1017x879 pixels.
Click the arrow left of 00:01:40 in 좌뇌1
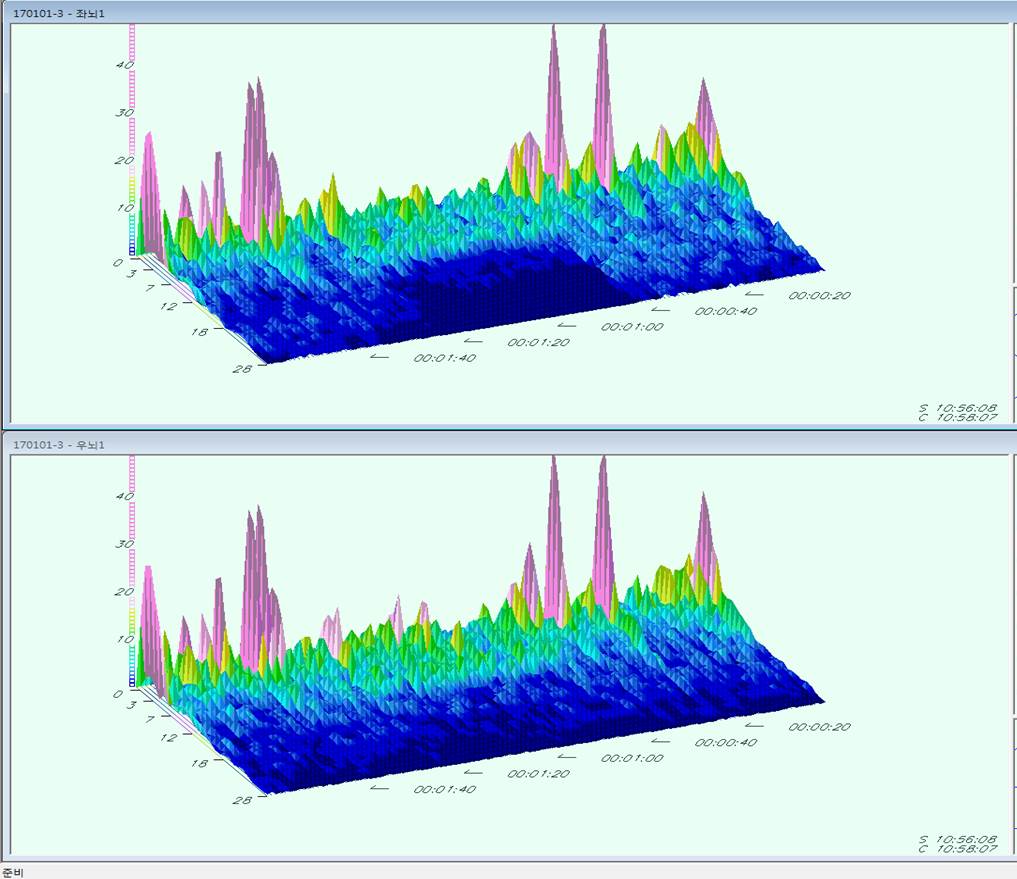click(x=379, y=355)
